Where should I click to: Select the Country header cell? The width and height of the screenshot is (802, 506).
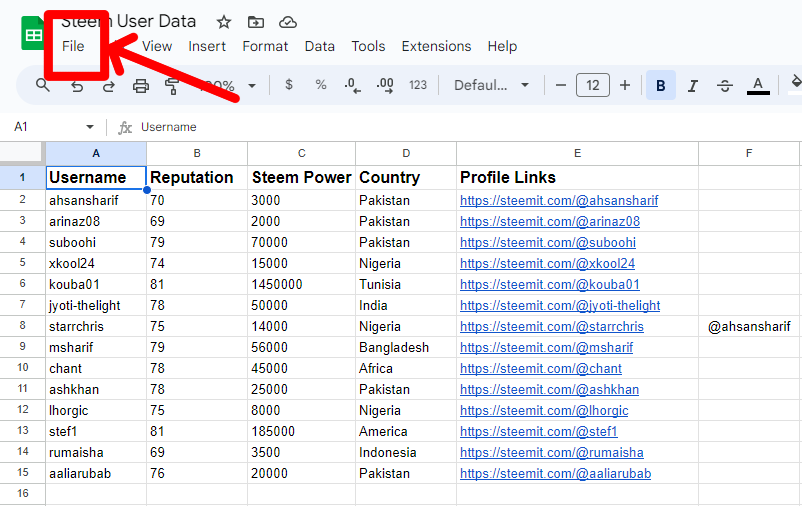coord(406,177)
